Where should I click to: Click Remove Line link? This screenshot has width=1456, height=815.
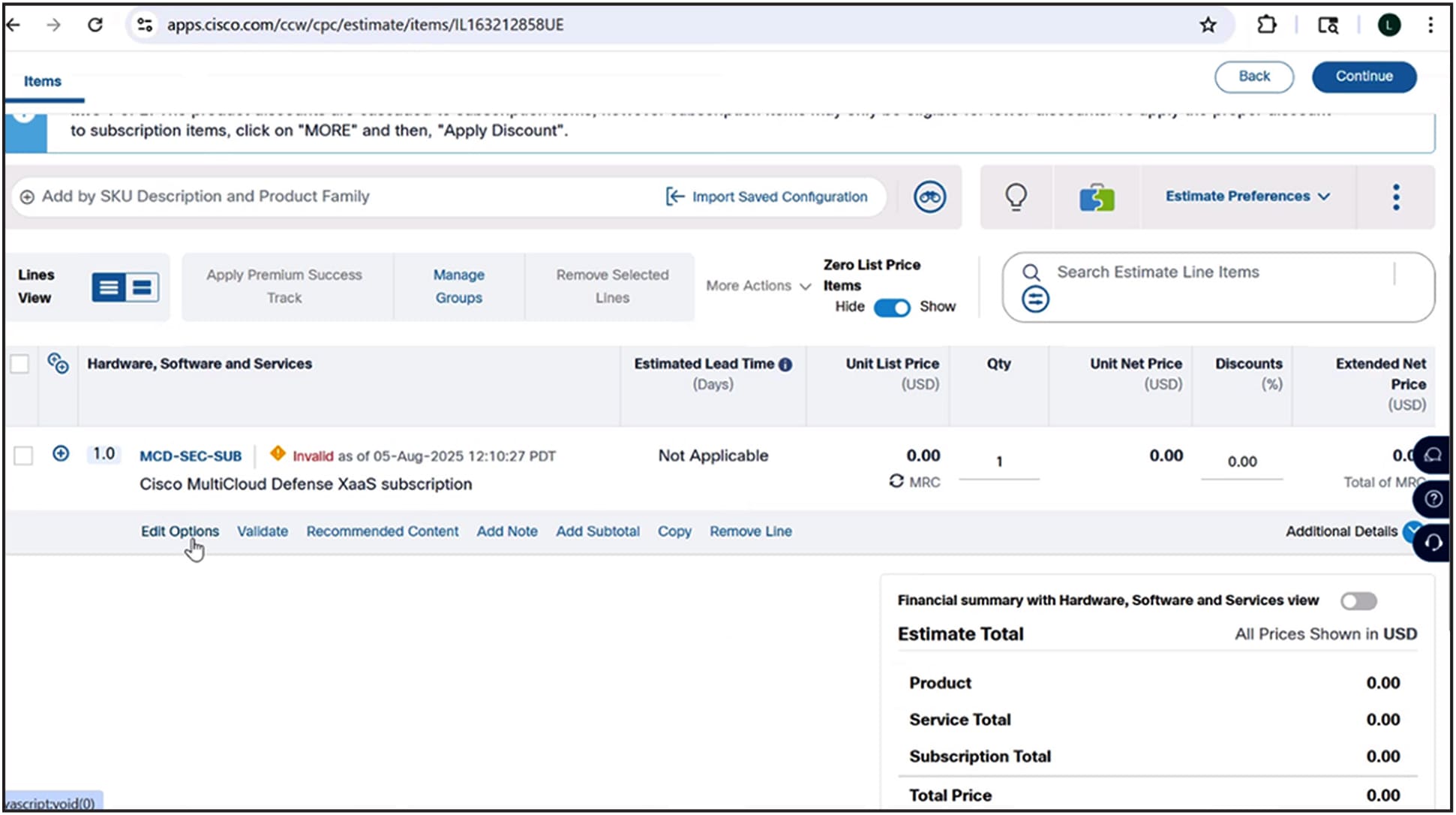pos(751,531)
